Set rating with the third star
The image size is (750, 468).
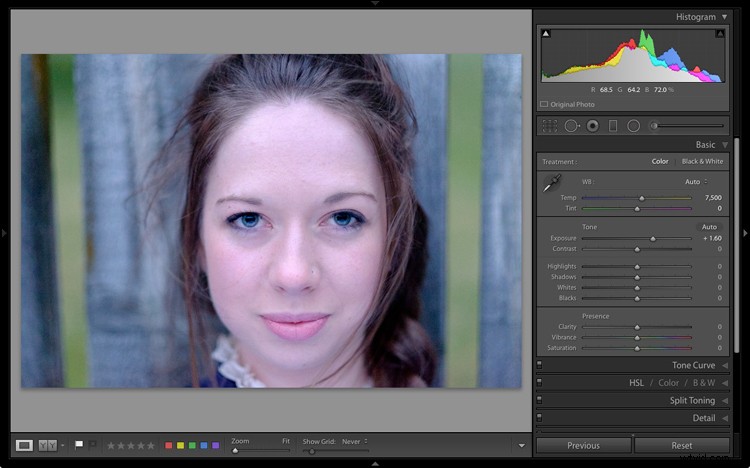point(131,446)
